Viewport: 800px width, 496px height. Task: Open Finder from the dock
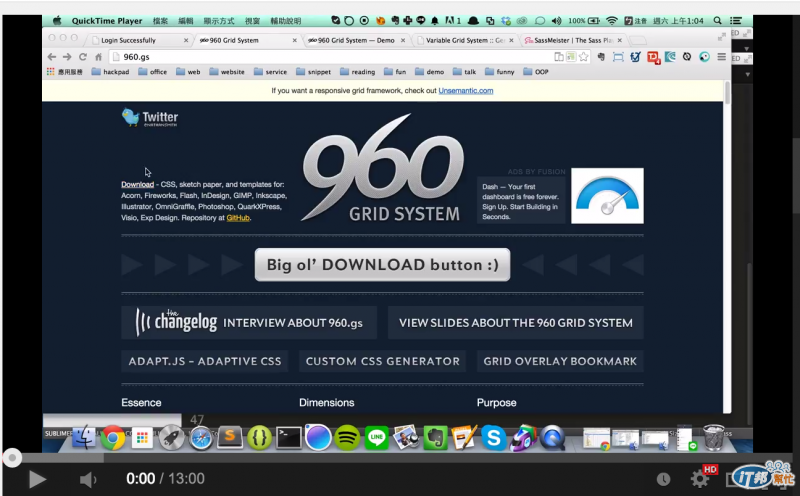[84, 437]
